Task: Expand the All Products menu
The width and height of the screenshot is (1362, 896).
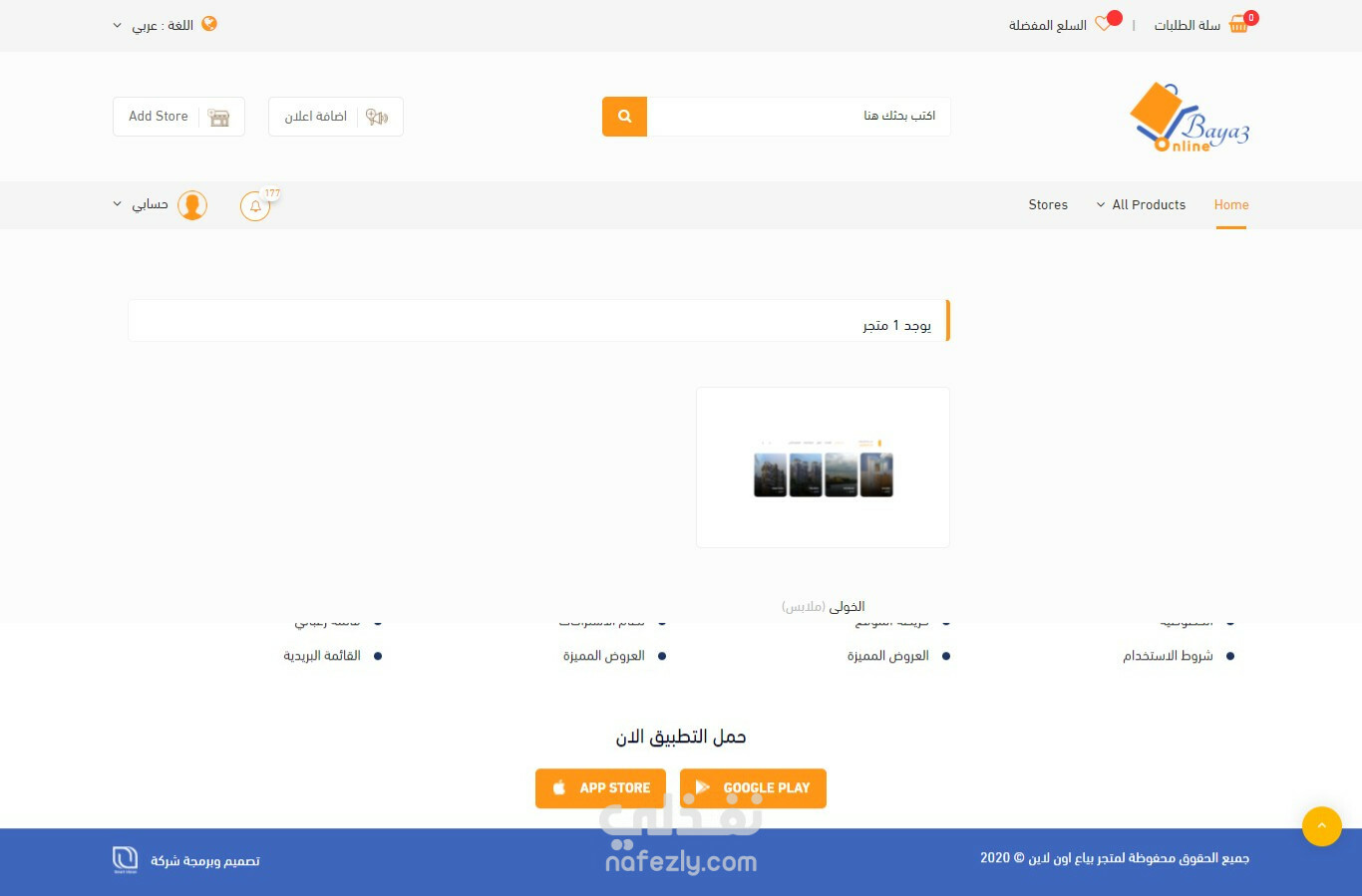Action: pos(1141,204)
